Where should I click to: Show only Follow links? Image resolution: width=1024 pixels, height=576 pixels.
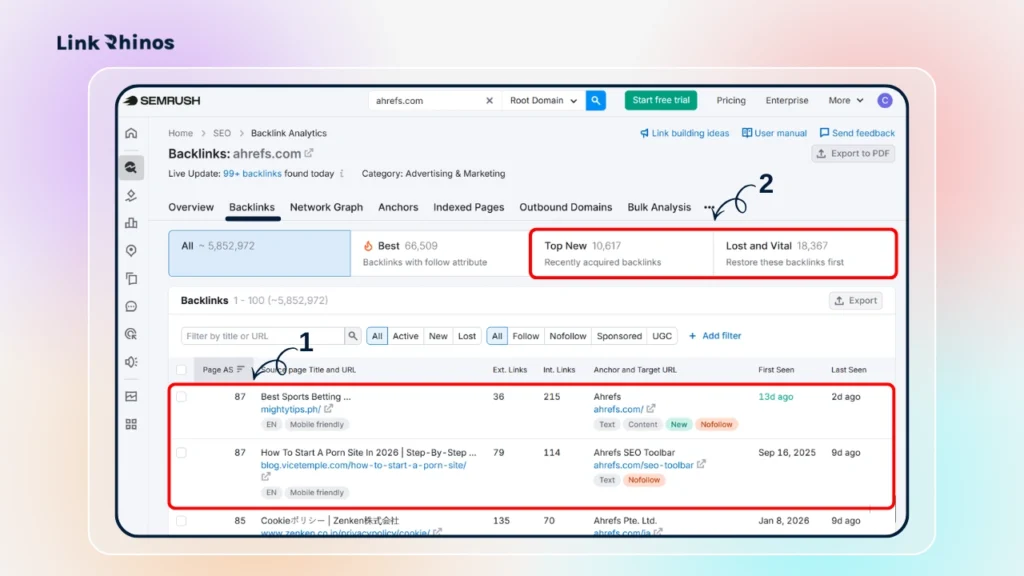point(526,336)
